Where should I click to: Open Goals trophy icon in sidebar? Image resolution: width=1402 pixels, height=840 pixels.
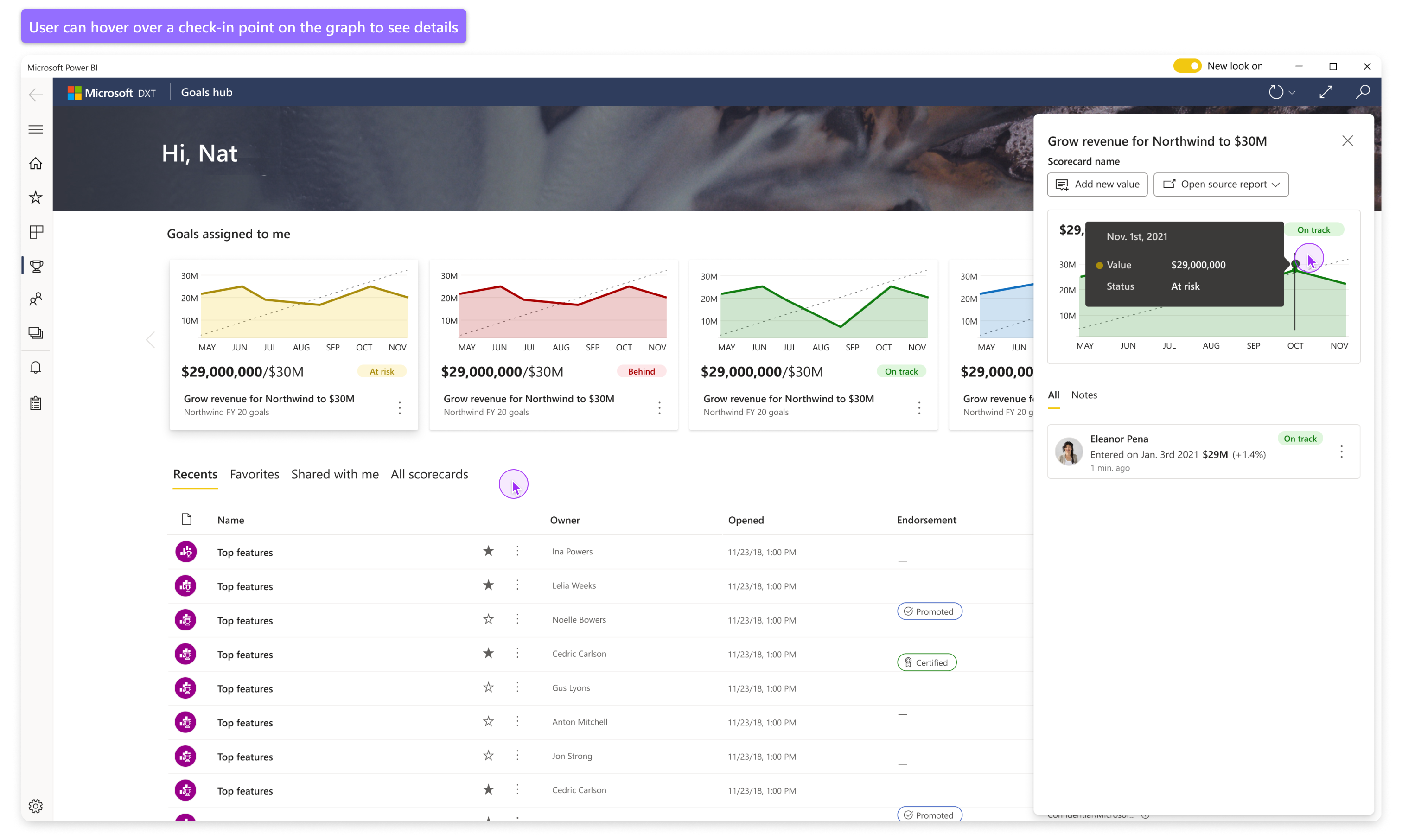tap(36, 266)
